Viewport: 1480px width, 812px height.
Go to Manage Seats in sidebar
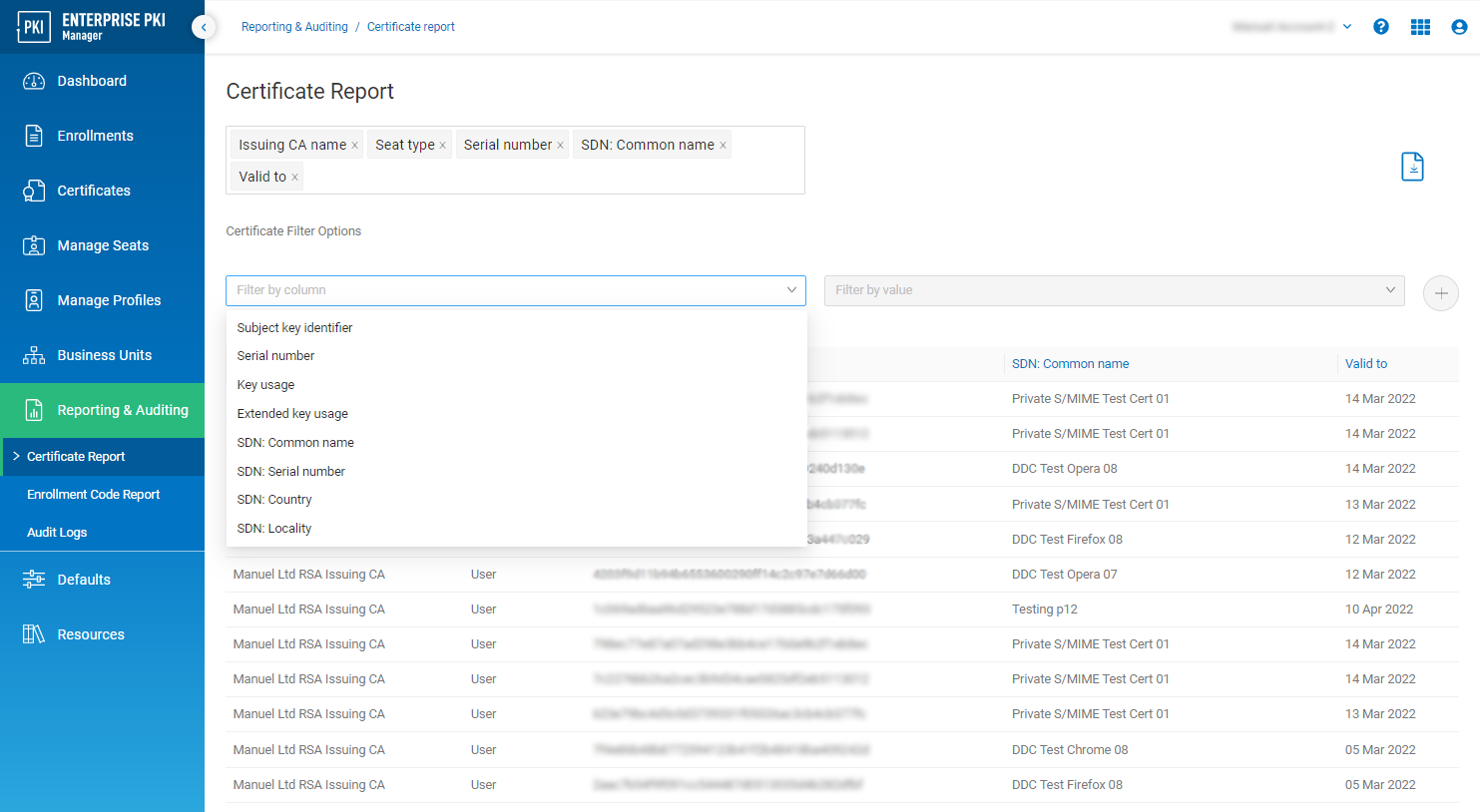pyautogui.click(x=103, y=245)
